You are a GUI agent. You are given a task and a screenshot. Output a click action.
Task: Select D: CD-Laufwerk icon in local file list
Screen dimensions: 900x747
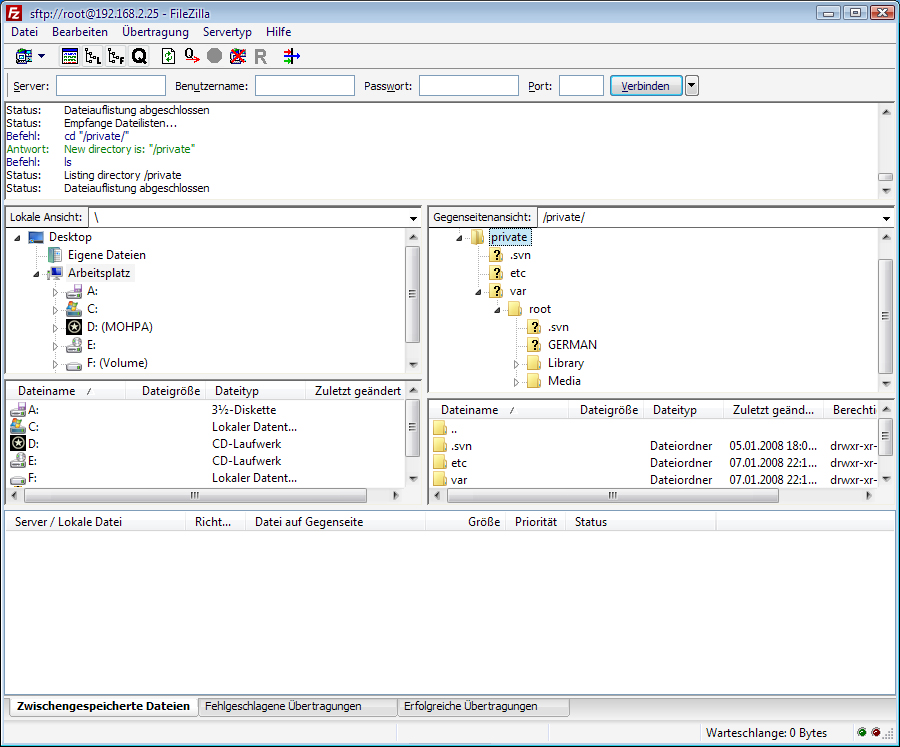coord(18,443)
